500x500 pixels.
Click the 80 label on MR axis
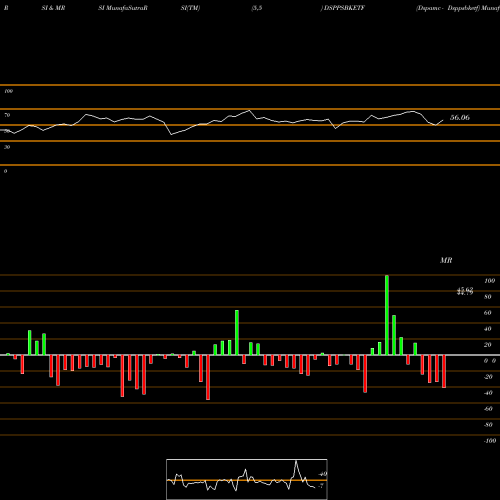tap(488, 297)
